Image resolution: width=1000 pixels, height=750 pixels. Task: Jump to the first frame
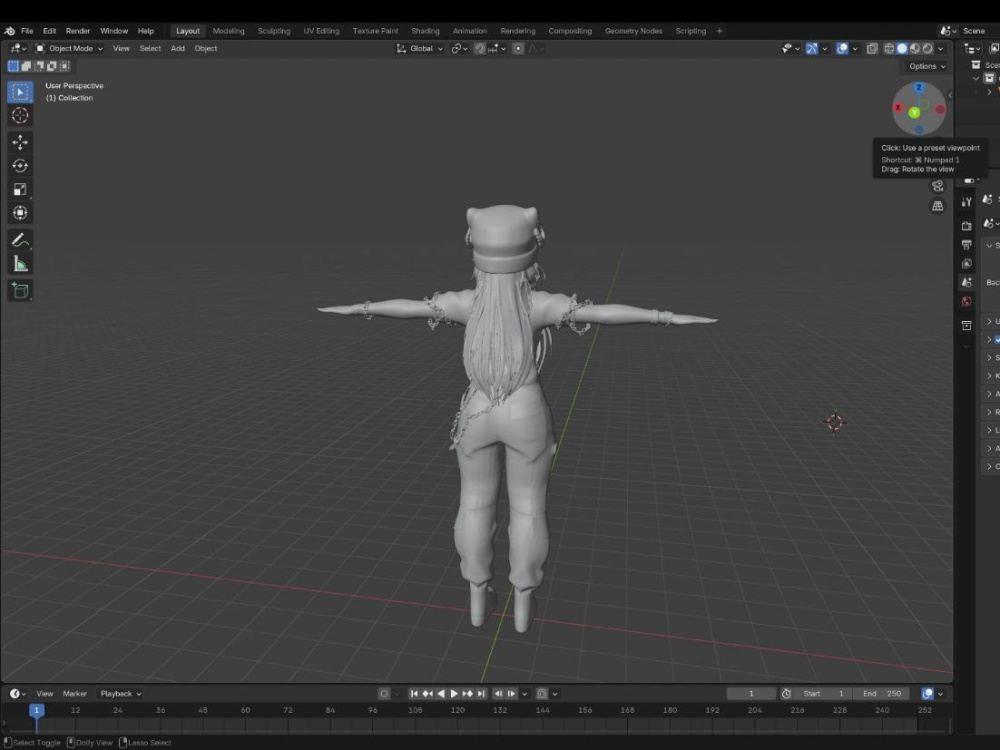[x=414, y=694]
